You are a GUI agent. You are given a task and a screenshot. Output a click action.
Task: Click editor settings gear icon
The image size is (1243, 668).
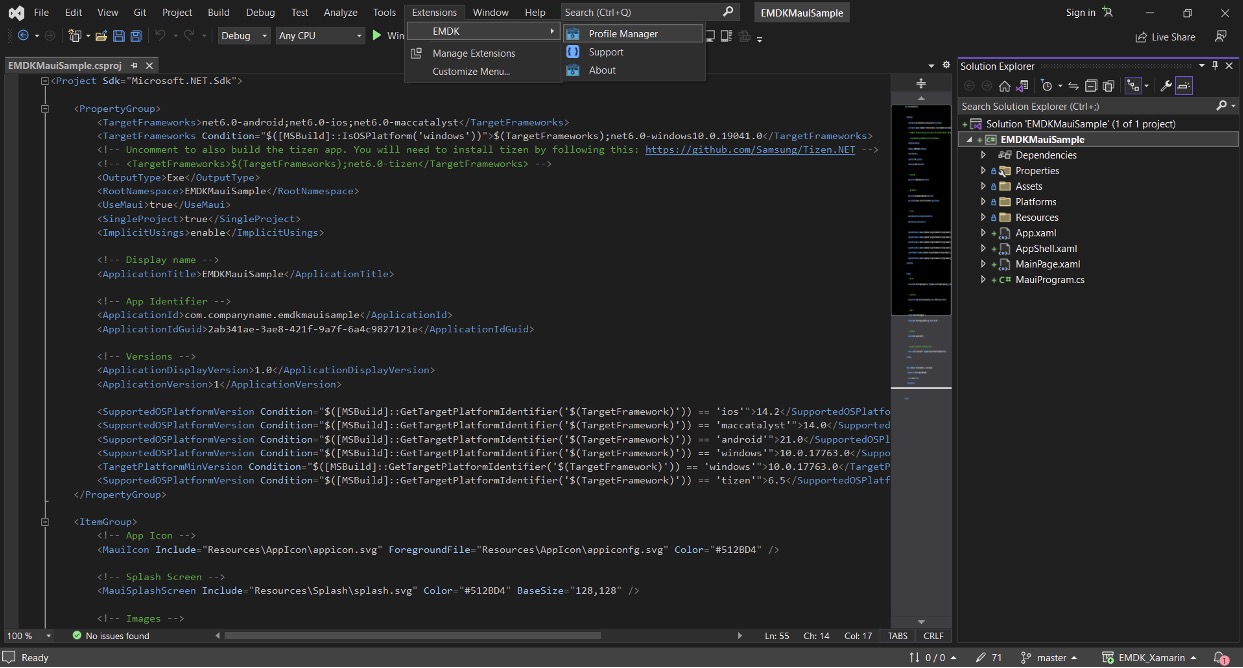(x=946, y=65)
